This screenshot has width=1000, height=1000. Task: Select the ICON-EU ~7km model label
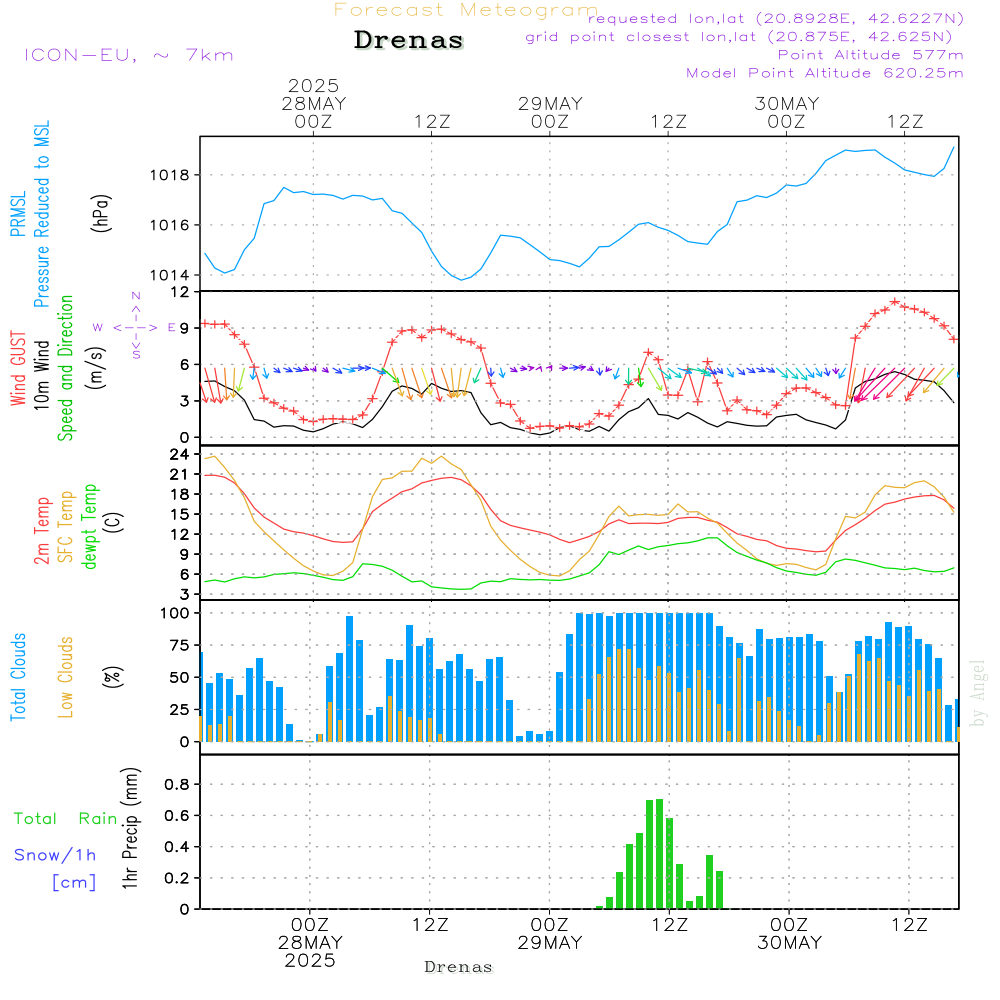(128, 55)
